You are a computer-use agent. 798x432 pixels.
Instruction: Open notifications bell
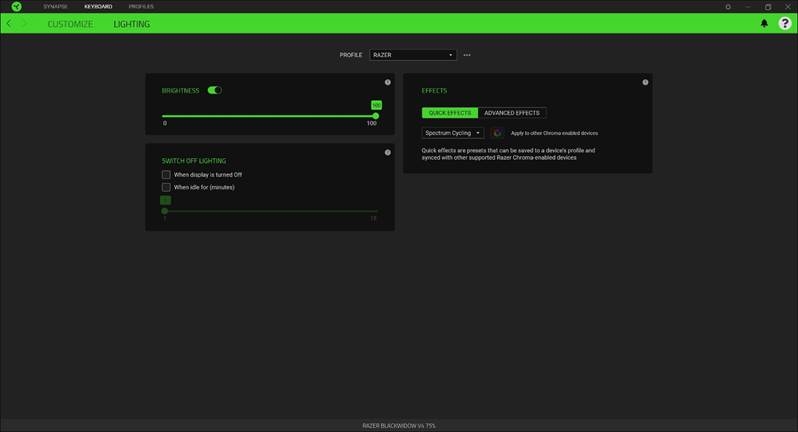(764, 23)
